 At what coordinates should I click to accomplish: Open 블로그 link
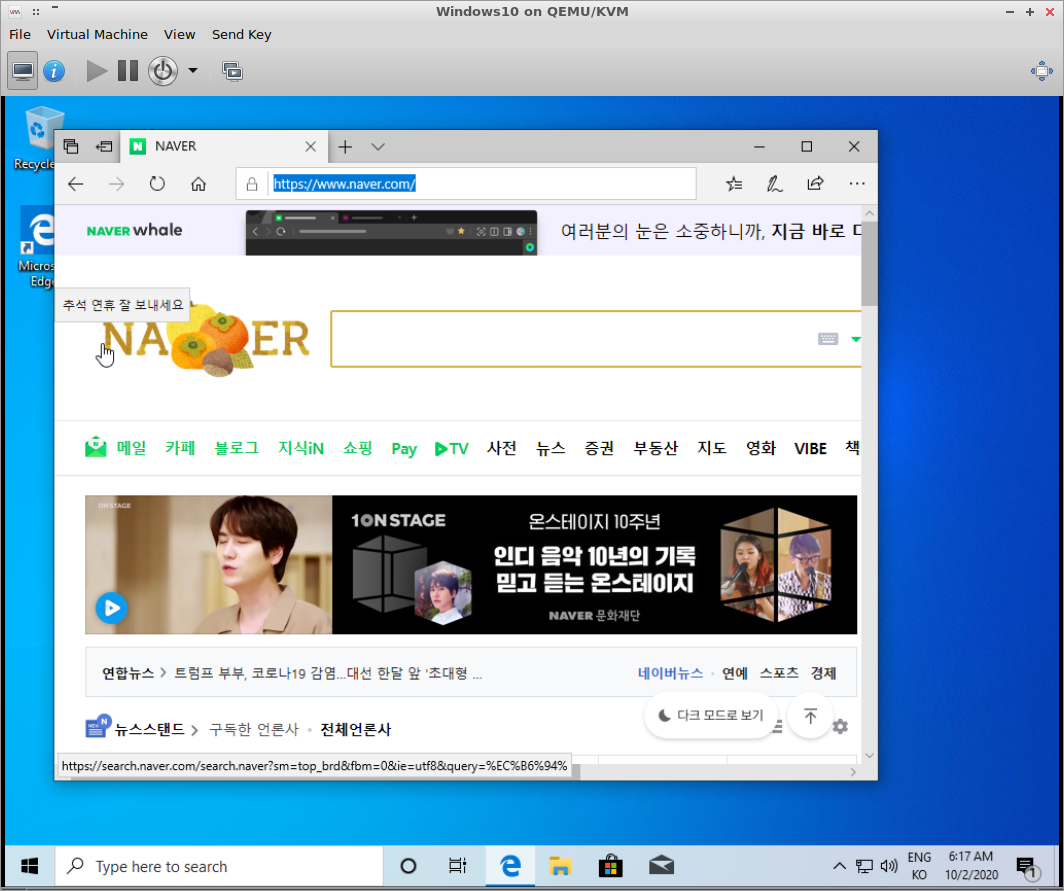(x=236, y=448)
